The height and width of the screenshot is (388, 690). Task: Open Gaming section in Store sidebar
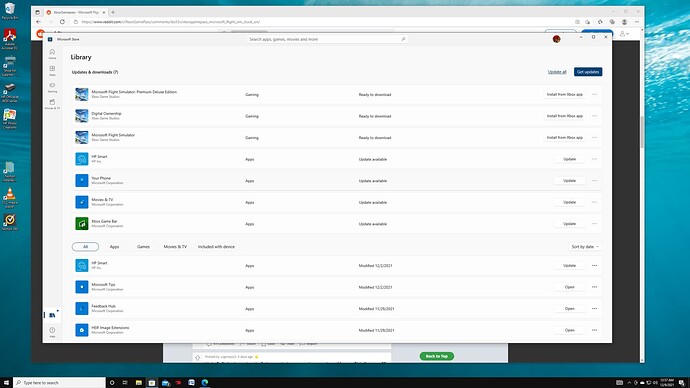point(52,87)
